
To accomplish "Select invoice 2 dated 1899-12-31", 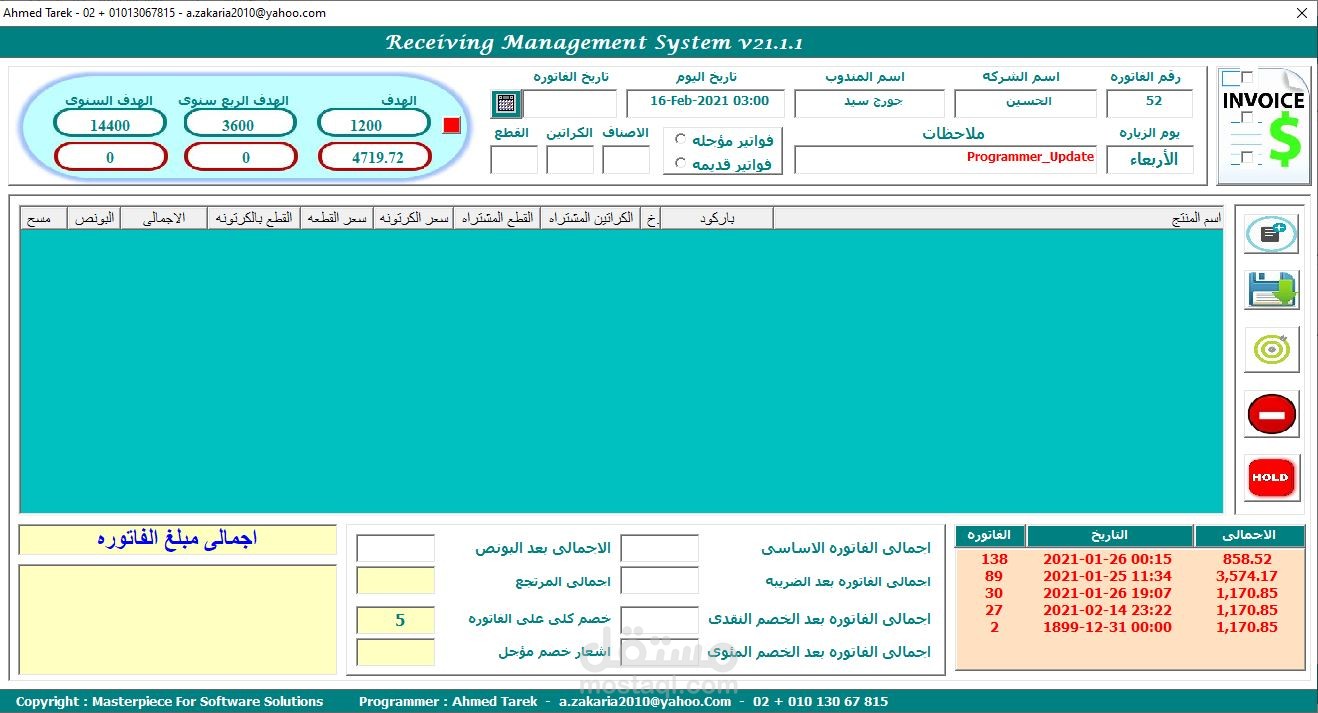I will 1130,627.
